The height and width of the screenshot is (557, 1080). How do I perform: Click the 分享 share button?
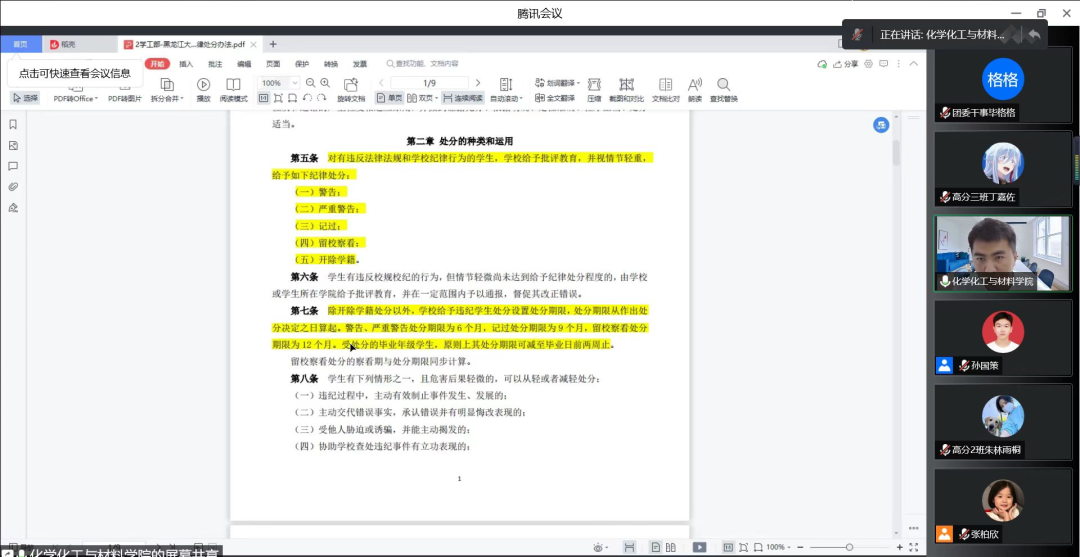(x=845, y=64)
